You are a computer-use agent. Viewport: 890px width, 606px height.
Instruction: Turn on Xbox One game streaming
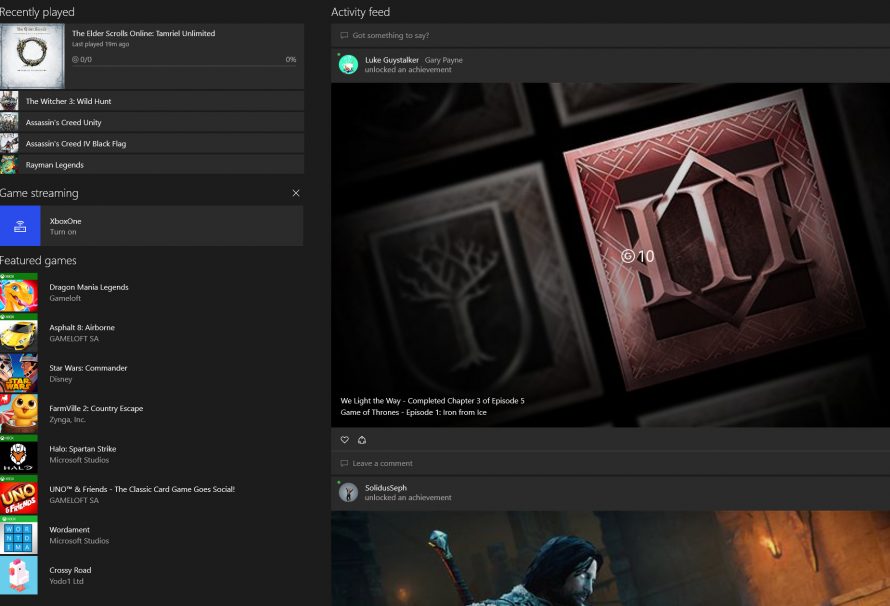64,226
